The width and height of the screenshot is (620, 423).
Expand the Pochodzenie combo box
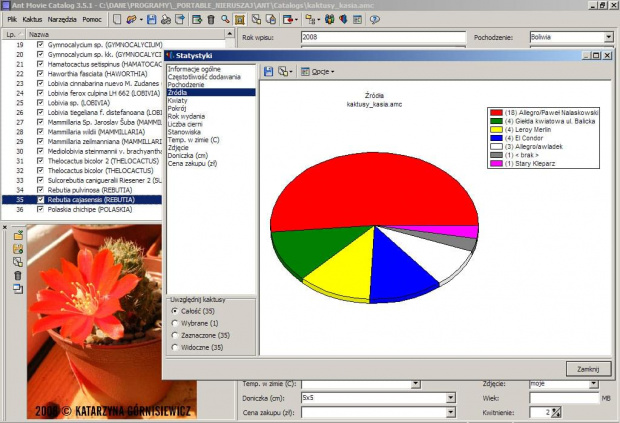608,38
